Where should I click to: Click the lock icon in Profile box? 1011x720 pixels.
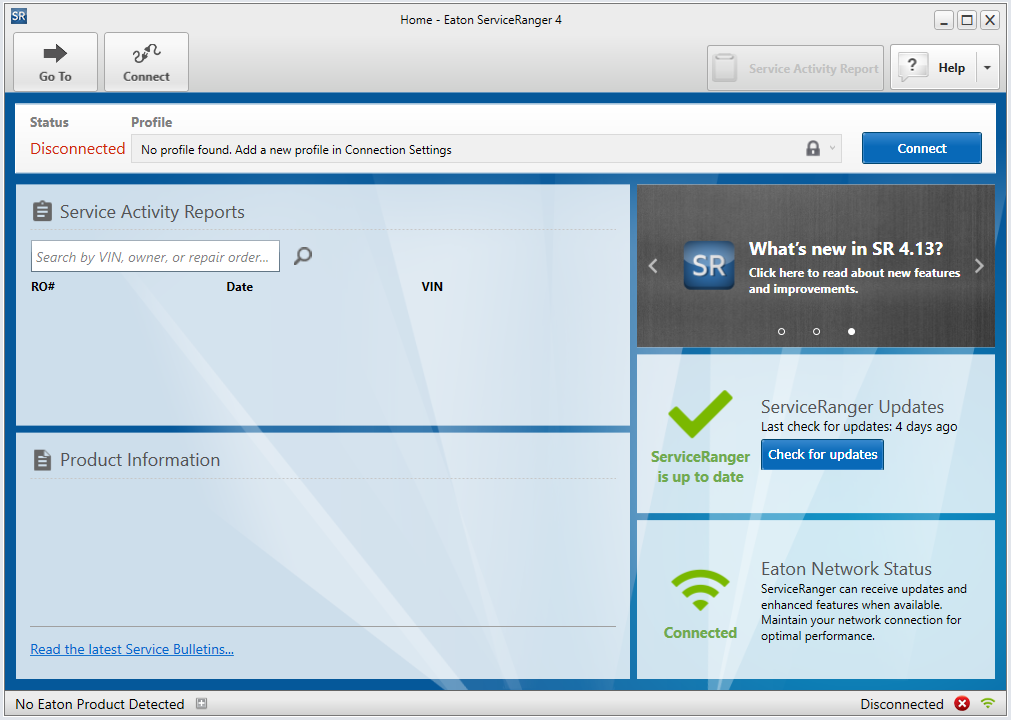tap(813, 149)
